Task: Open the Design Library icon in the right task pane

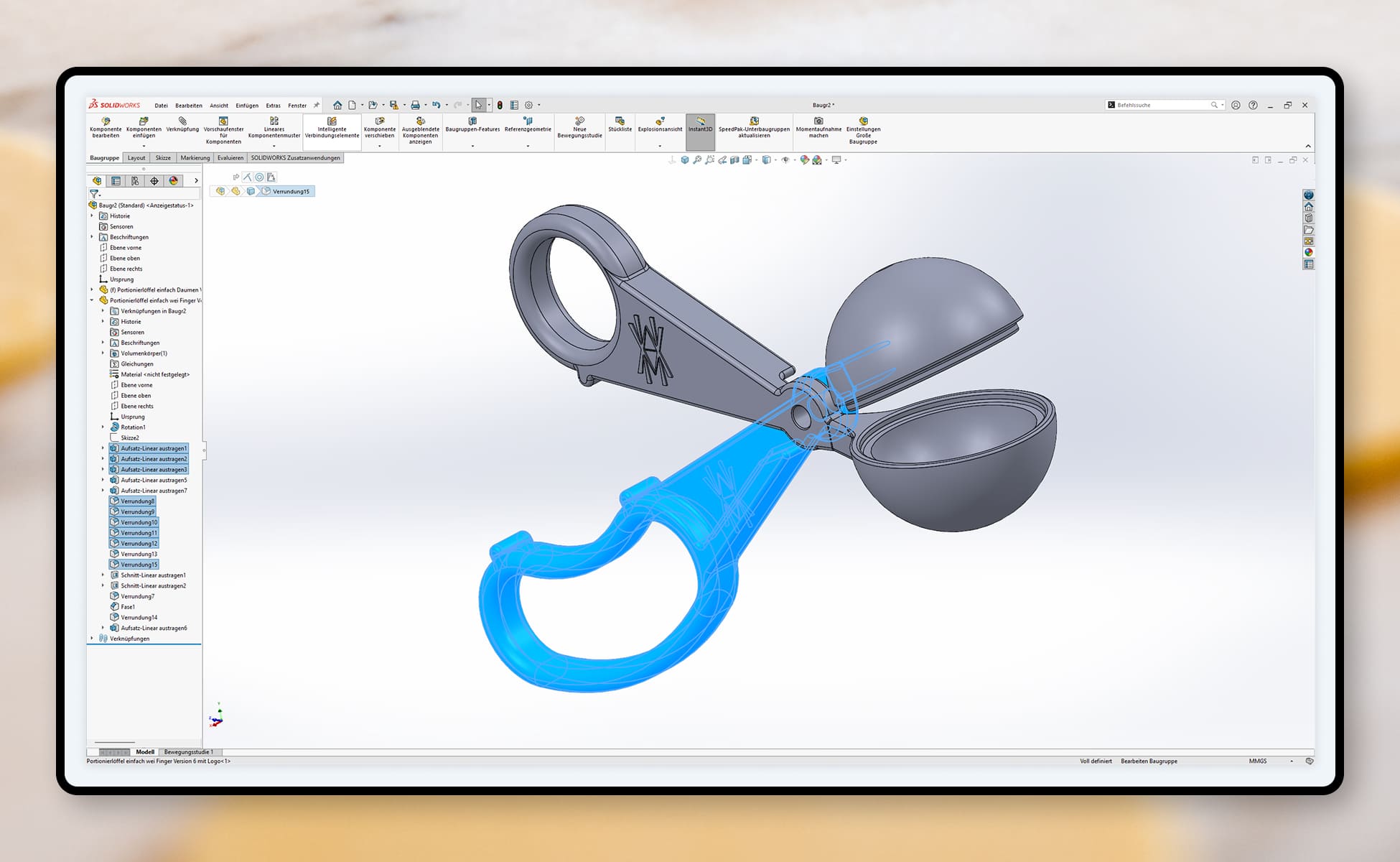Action: (x=1309, y=218)
